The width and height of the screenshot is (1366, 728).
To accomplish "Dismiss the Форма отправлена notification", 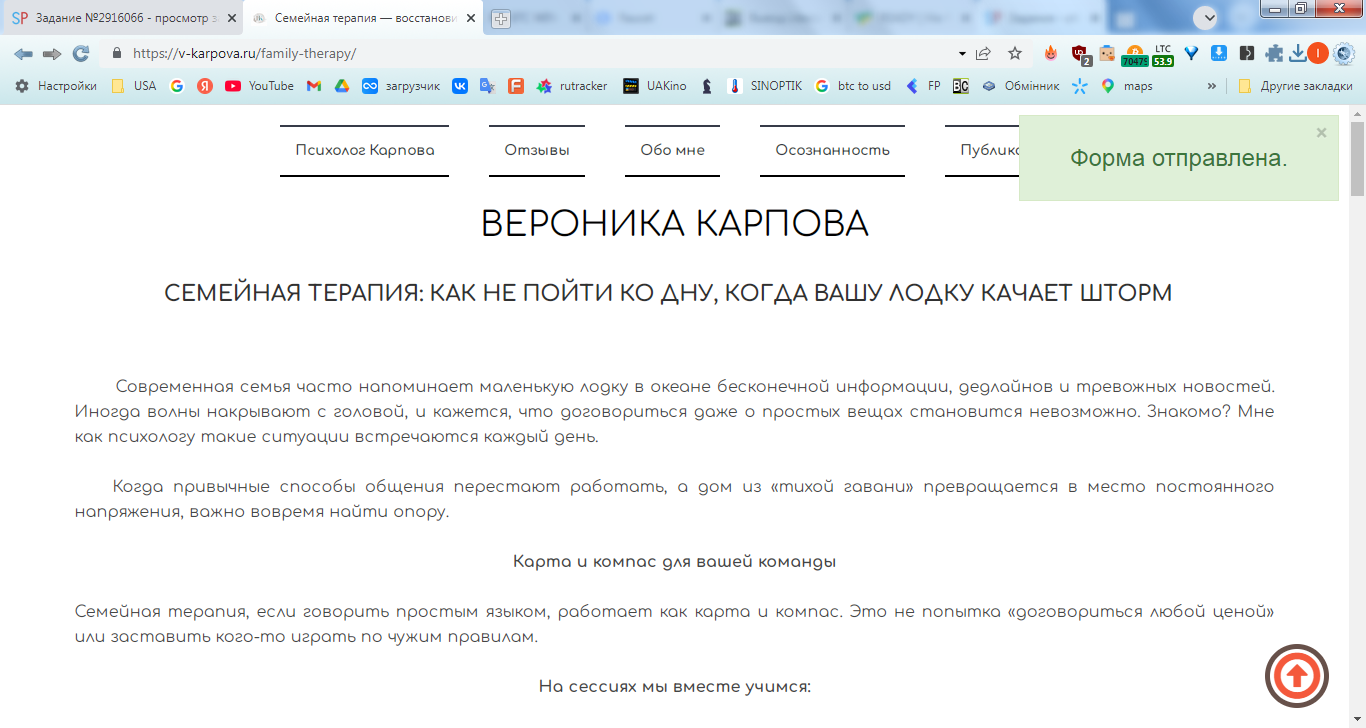I will [x=1321, y=132].
